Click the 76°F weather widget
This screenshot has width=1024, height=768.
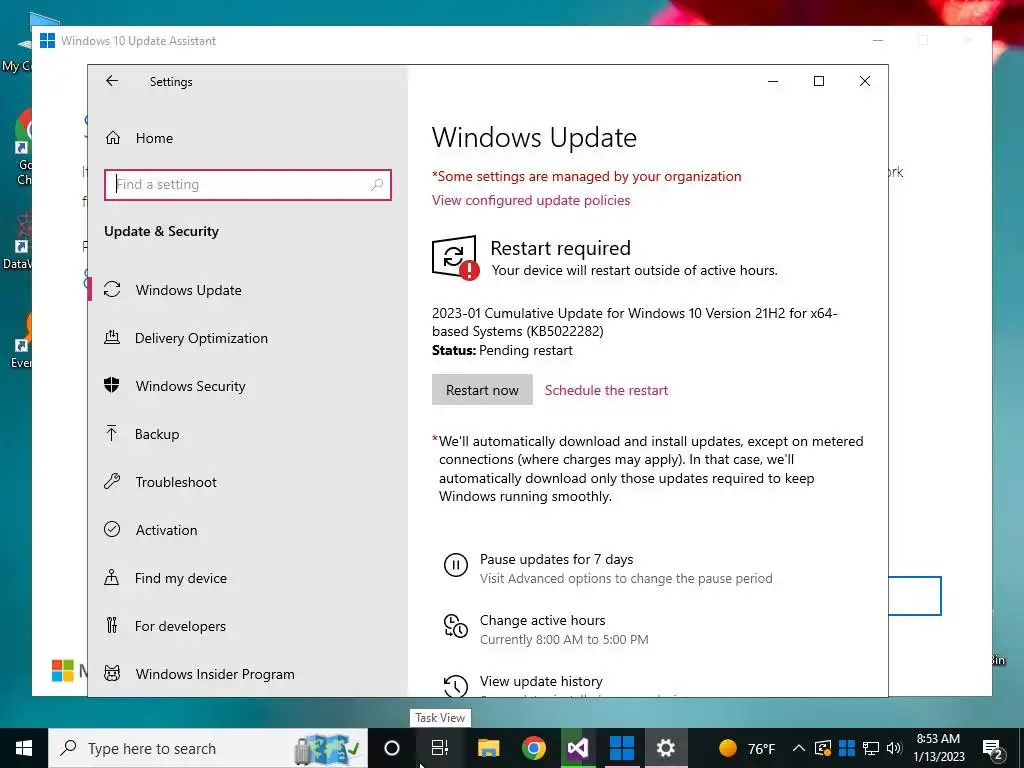pyautogui.click(x=746, y=748)
